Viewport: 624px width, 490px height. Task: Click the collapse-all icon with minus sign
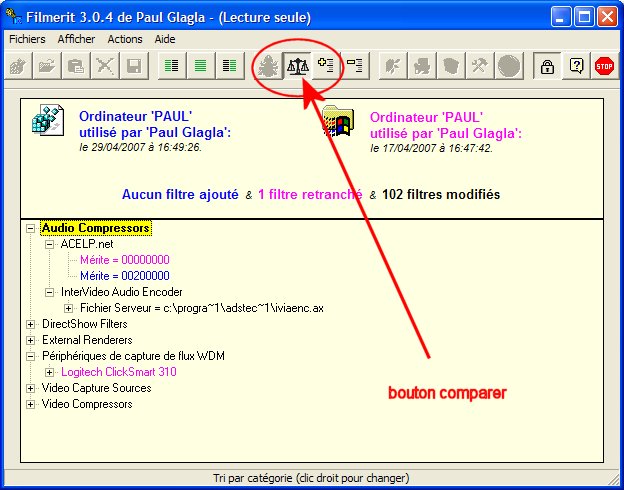click(355, 66)
